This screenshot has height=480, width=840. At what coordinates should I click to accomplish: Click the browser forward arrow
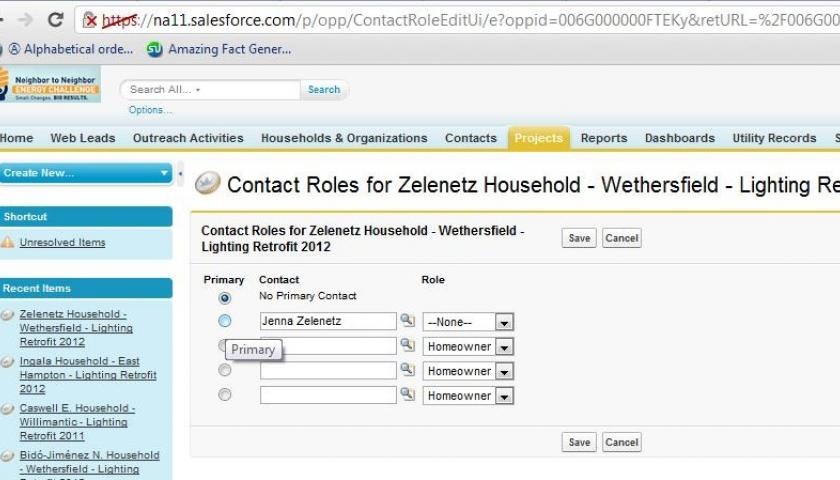[25, 20]
